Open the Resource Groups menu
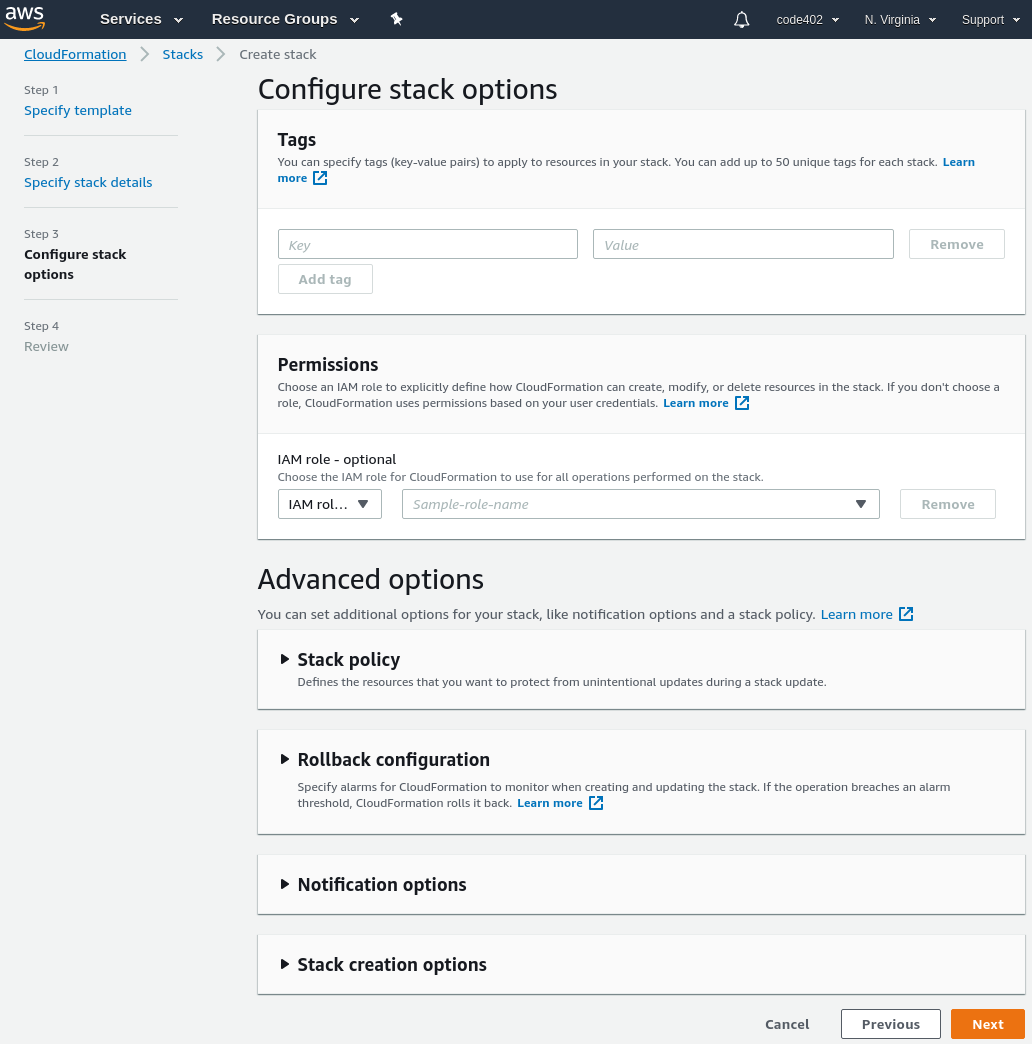The width and height of the screenshot is (1032, 1044). pos(285,19)
